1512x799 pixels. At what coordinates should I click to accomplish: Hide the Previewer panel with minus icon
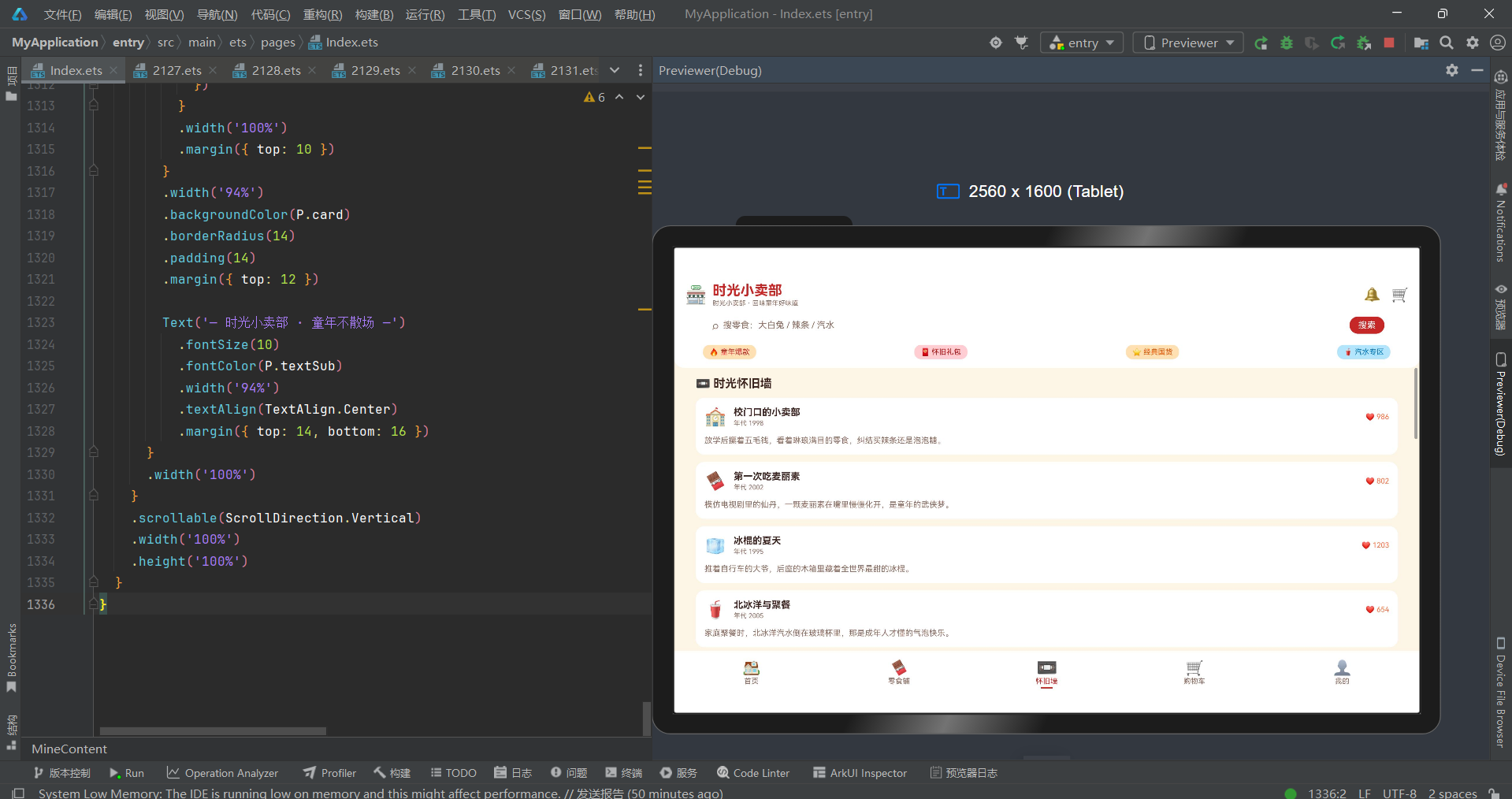coord(1477,70)
